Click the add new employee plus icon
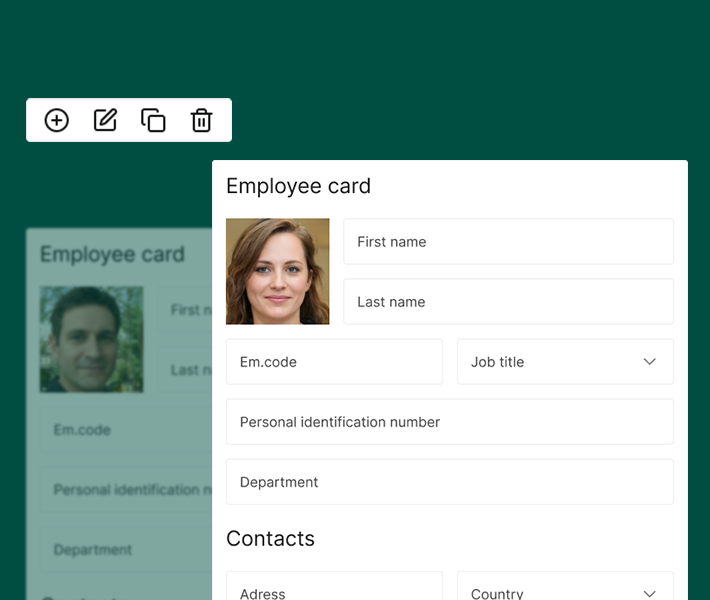Viewport: 710px width, 600px height. click(x=57, y=120)
